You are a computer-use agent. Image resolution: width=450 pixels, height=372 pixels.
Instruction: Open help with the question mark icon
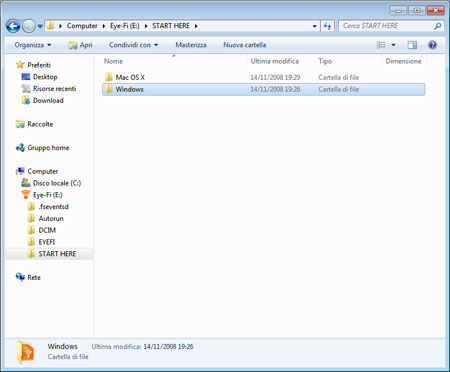point(432,45)
